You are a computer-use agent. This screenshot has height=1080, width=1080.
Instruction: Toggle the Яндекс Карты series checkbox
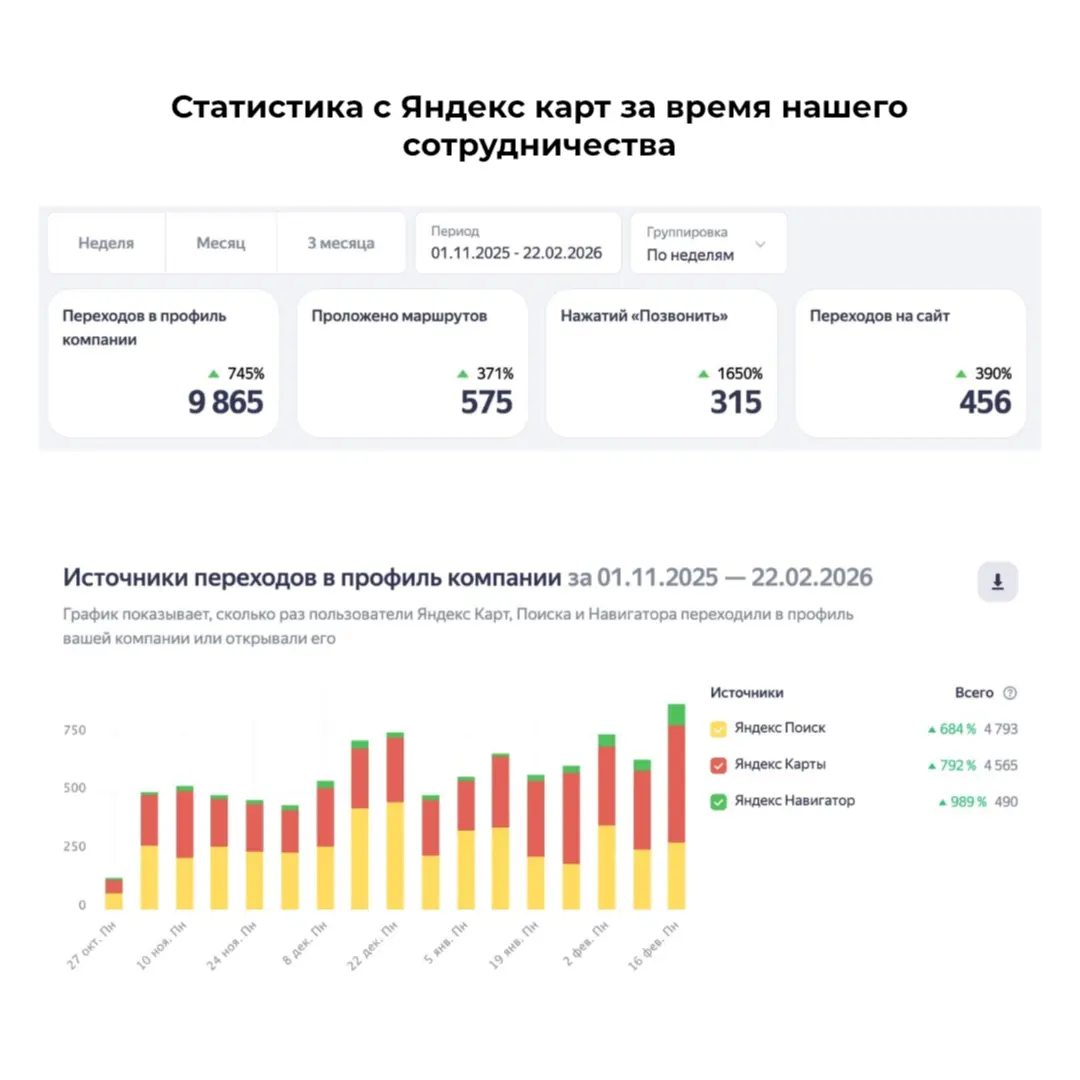[x=718, y=765]
